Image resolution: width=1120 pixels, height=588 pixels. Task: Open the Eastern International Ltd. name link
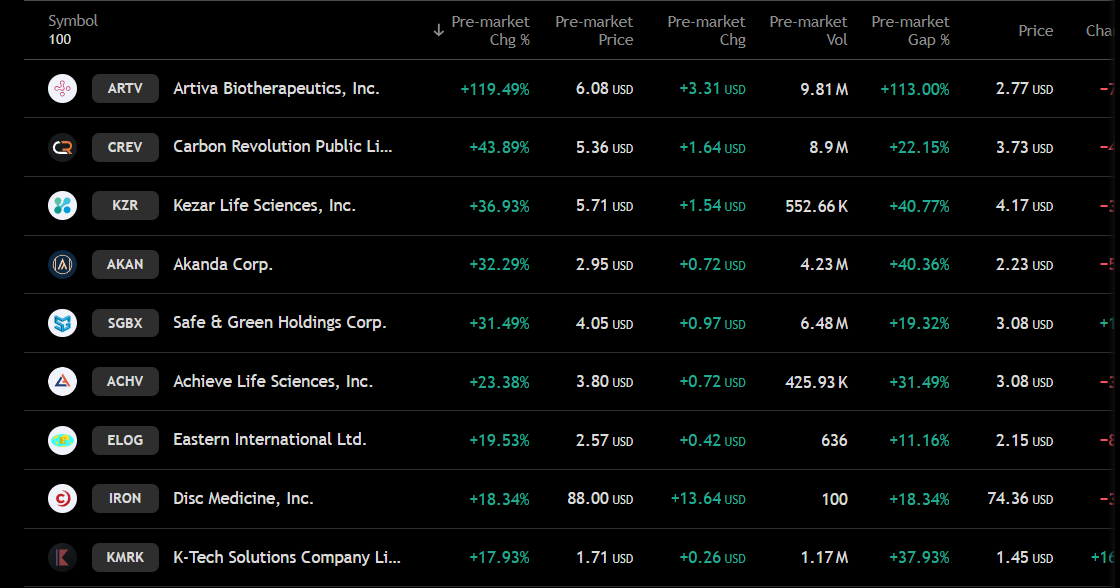(x=269, y=439)
